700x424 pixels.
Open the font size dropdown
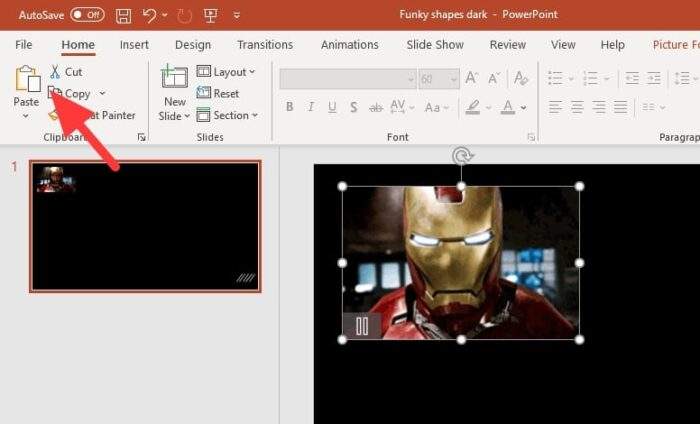pyautogui.click(x=454, y=80)
